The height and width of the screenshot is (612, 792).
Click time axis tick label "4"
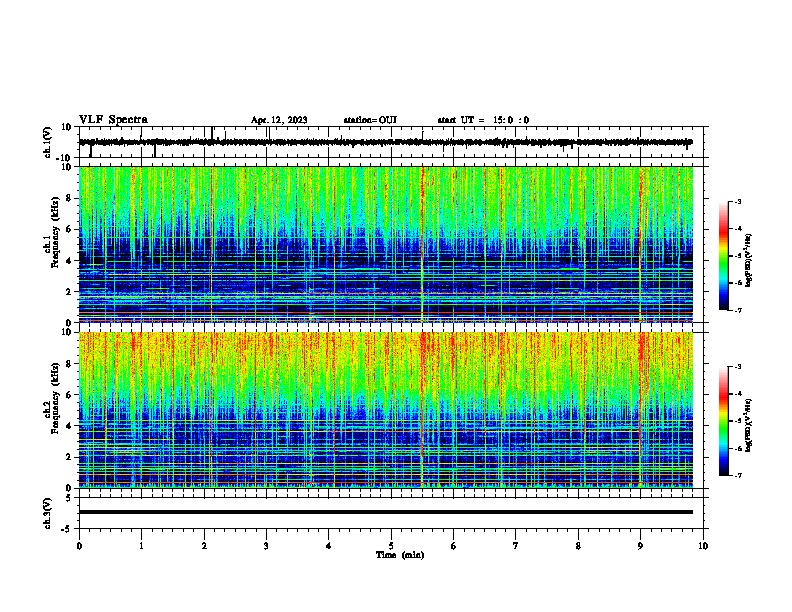[x=329, y=546]
